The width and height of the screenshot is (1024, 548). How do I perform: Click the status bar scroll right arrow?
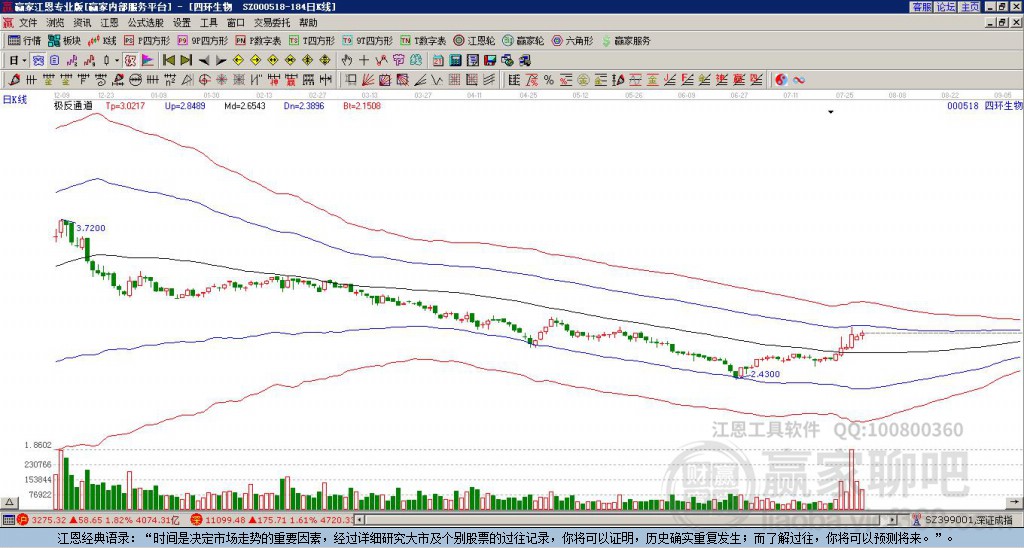click(x=893, y=520)
